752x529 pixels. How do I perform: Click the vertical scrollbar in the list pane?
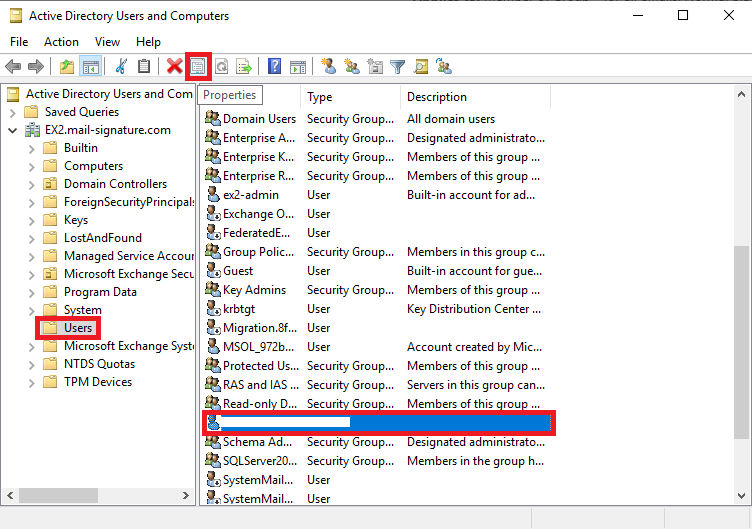[741, 340]
